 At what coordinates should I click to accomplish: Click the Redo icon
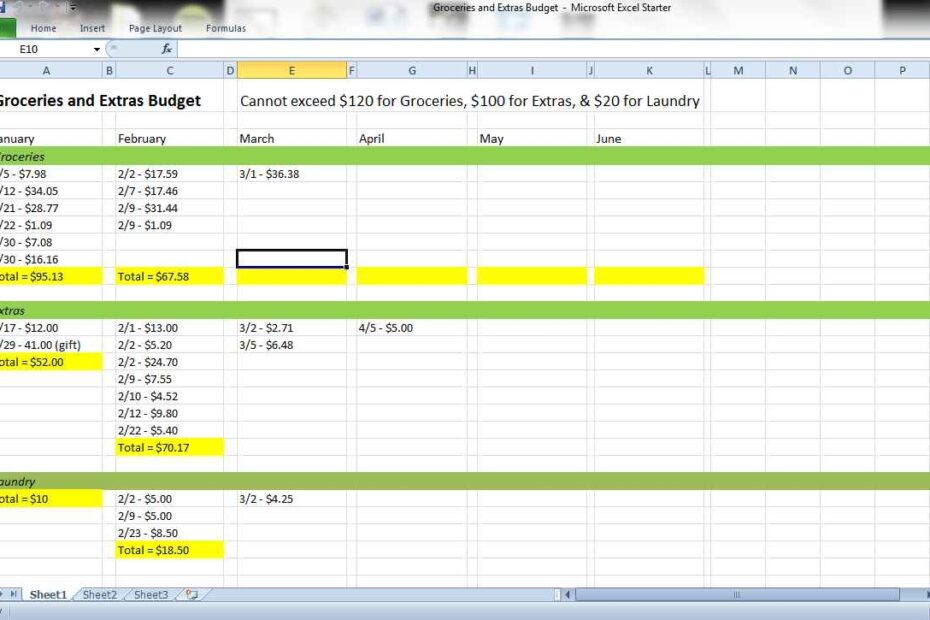(42, 6)
